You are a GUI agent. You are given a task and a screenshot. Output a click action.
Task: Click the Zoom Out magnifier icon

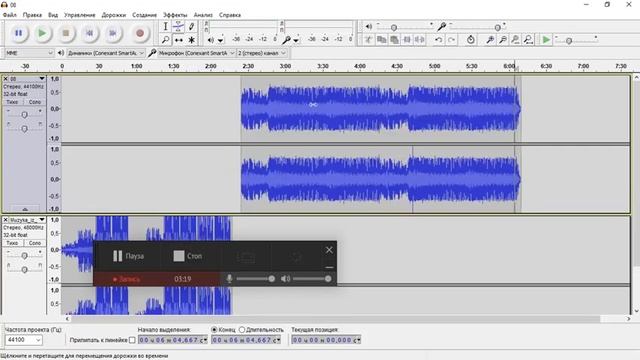[503, 40]
